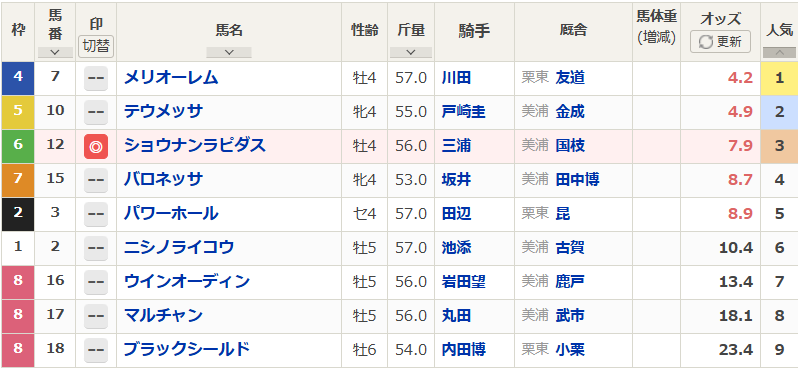Click the red double-circle mark for ショウナンラピダス

(x=96, y=147)
